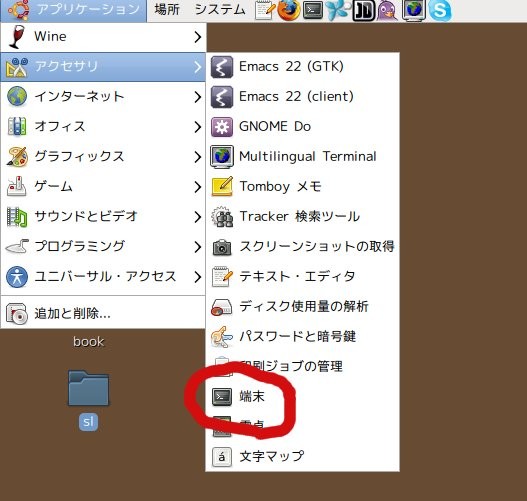Select スクリーンショットの取得
527x501 pixels.
[302, 246]
